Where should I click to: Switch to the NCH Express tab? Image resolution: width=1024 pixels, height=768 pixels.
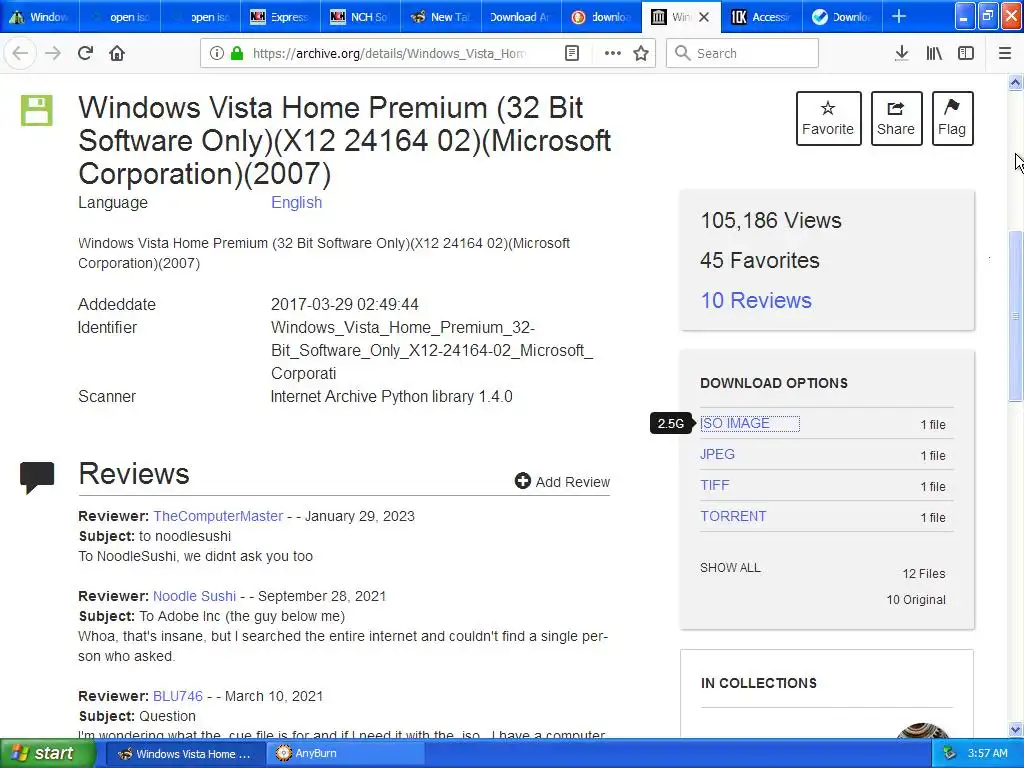tap(280, 17)
